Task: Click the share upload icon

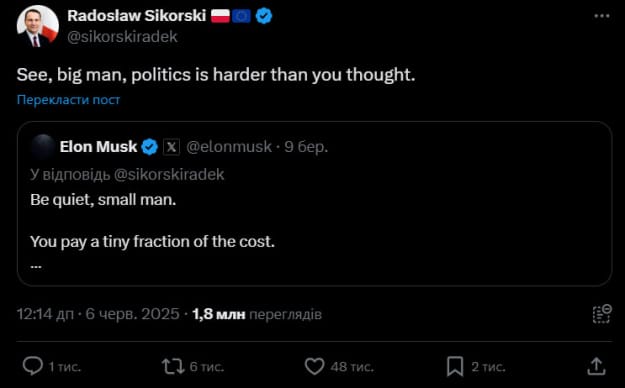Action: tap(596, 366)
